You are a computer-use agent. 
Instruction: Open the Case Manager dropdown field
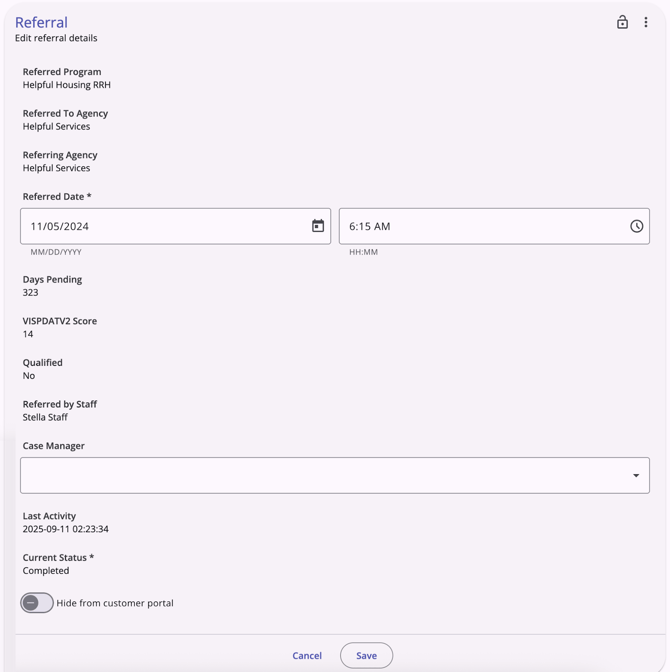pos(320,476)
